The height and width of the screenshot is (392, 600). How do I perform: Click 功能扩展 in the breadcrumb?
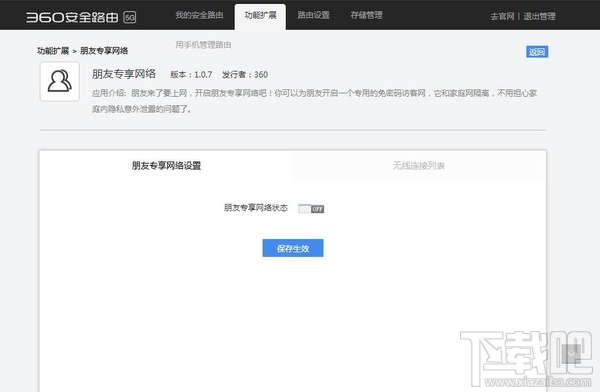point(53,51)
